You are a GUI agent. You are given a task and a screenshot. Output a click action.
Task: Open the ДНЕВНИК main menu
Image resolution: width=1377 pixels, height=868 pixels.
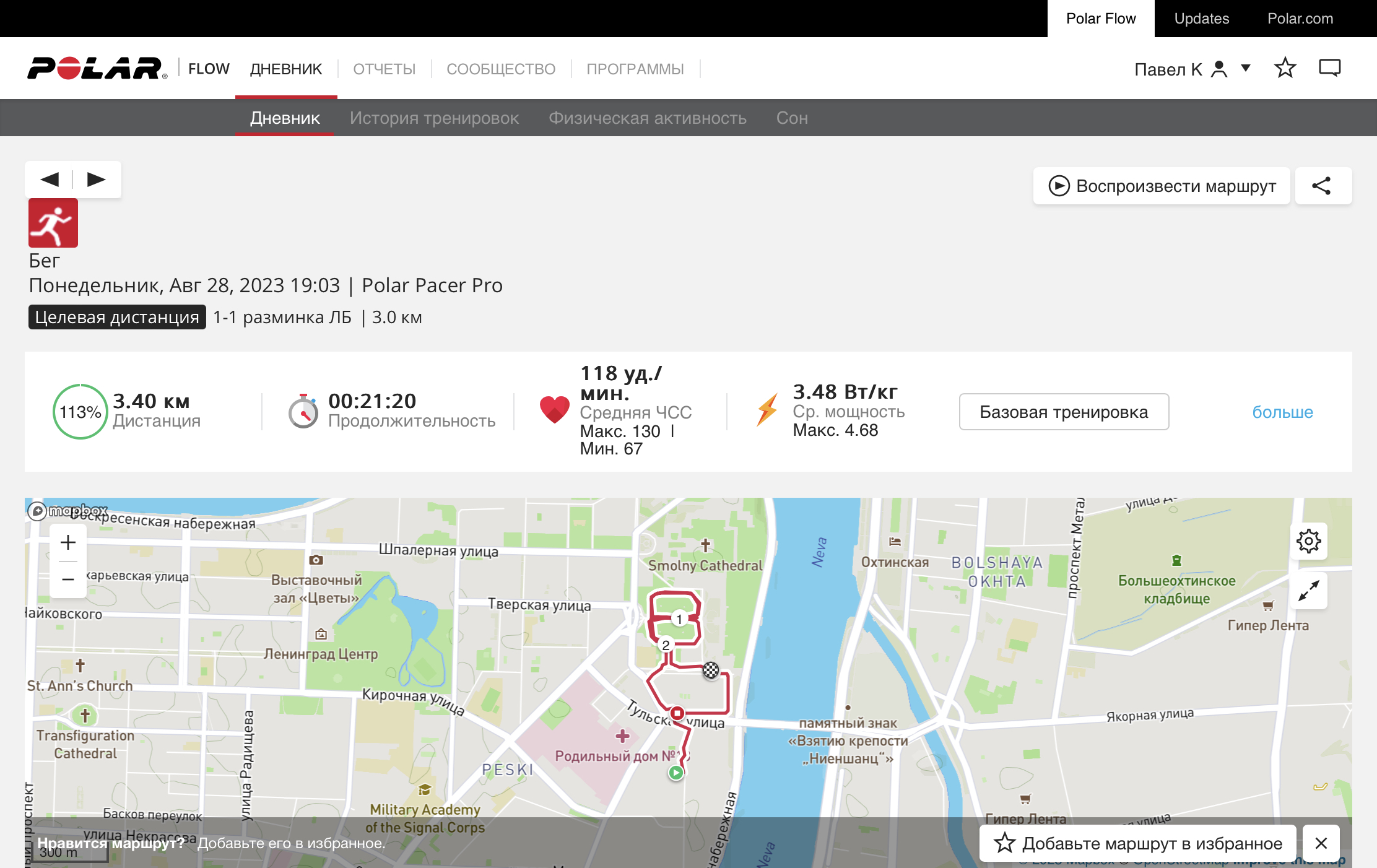pyautogui.click(x=286, y=69)
